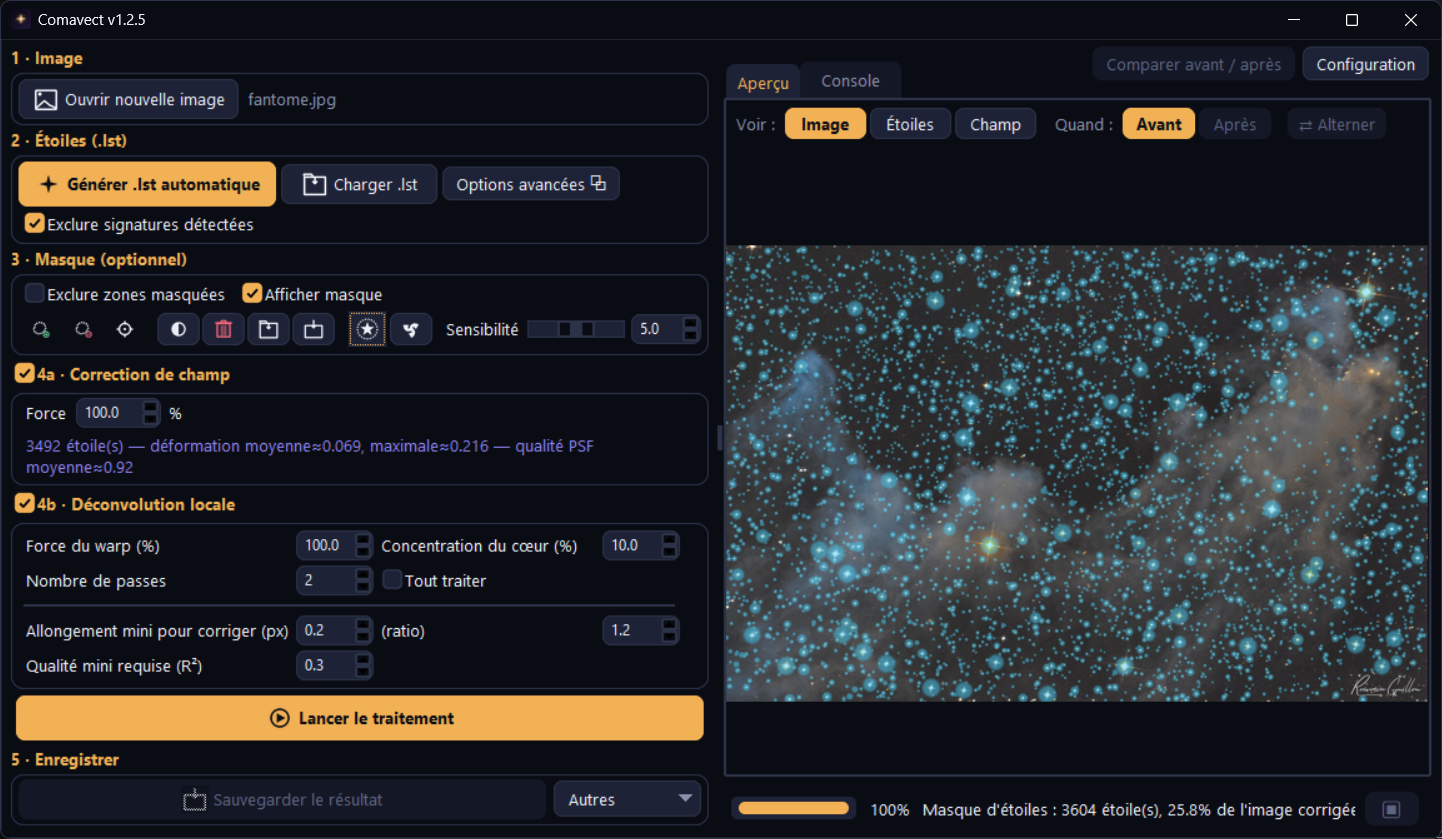Toggle the star mask button
Image resolution: width=1442 pixels, height=839 pixels.
(368, 329)
